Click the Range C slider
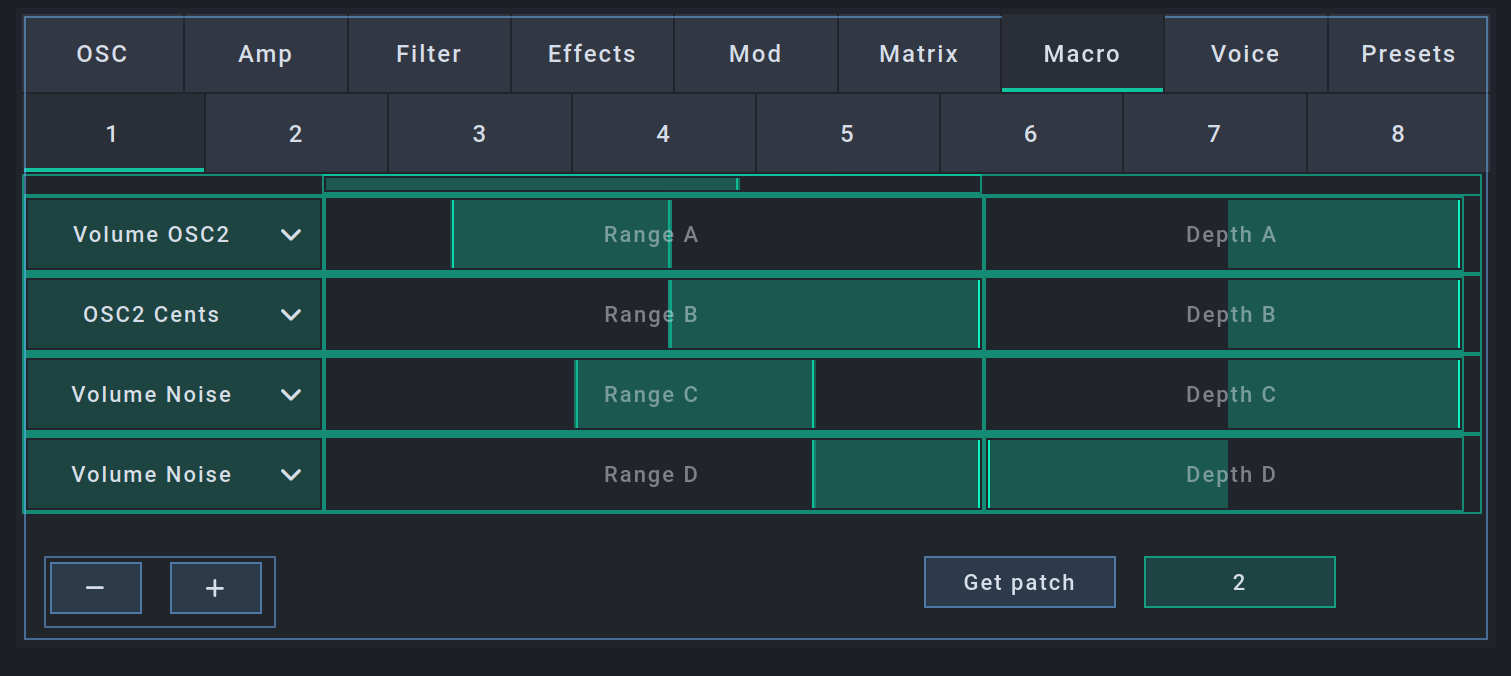Image resolution: width=1511 pixels, height=676 pixels. coord(652,395)
